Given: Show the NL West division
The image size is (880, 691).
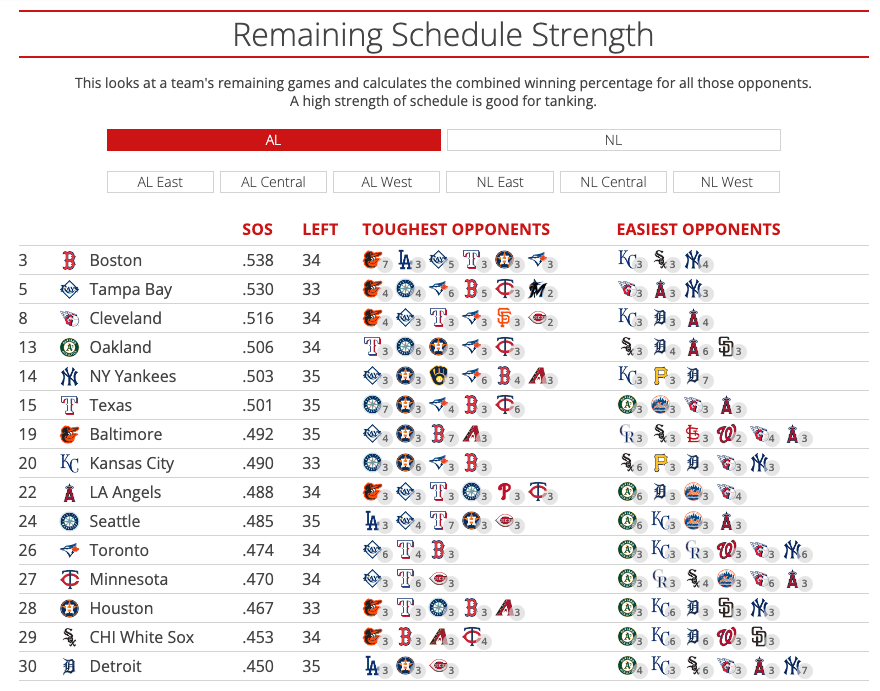Looking at the screenshot, I should [x=726, y=182].
